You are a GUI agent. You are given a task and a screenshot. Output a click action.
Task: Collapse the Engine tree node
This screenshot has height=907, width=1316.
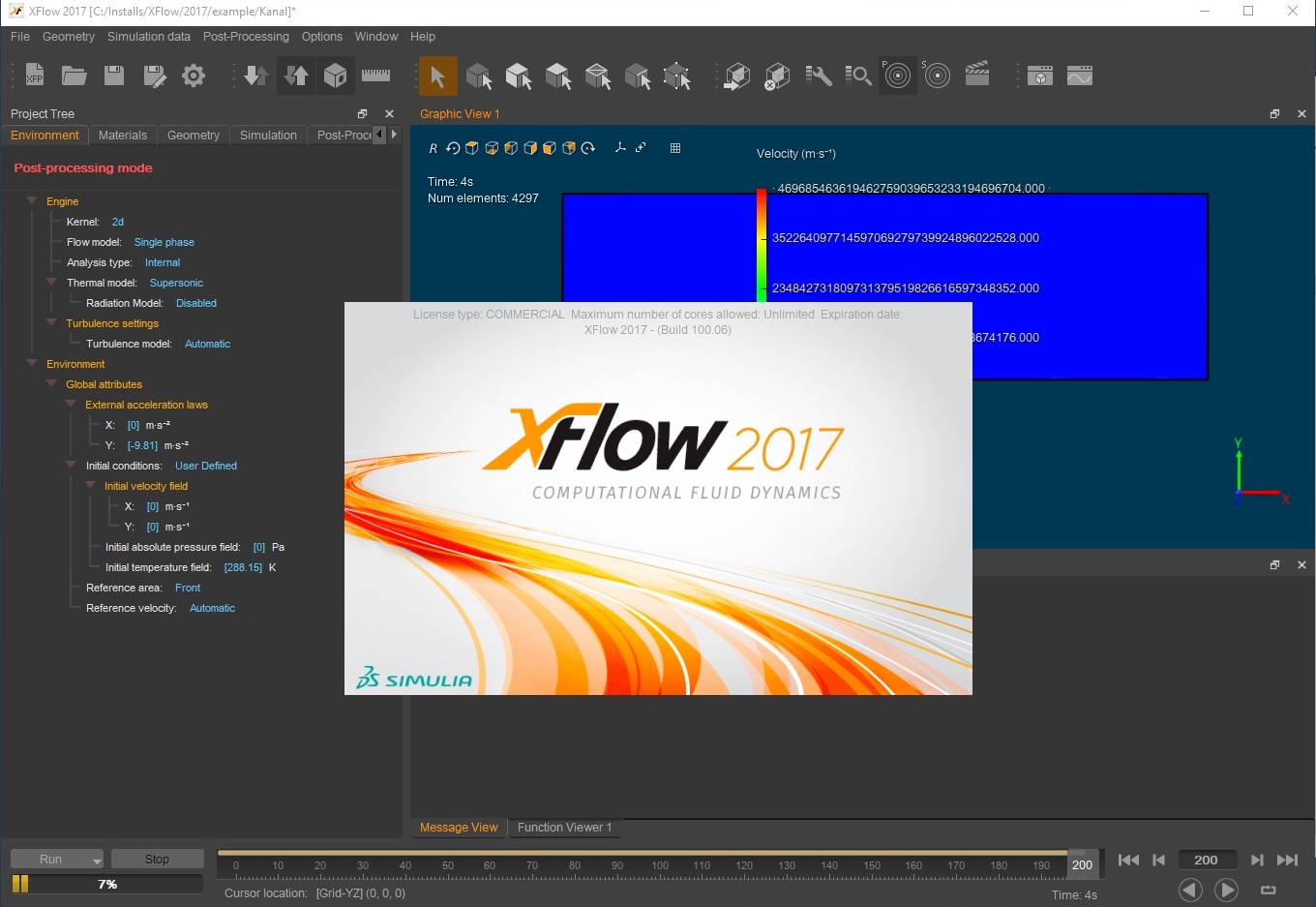point(32,200)
